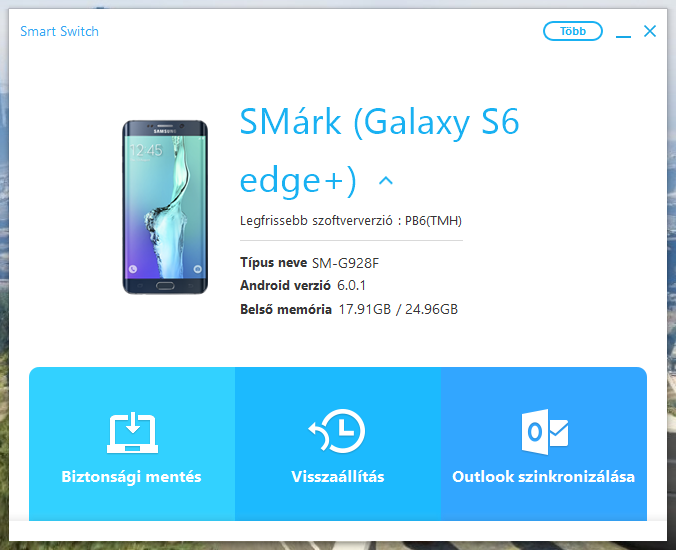Click the Android verzió 6.0.1 entry
The width and height of the screenshot is (676, 550).
[303, 285]
